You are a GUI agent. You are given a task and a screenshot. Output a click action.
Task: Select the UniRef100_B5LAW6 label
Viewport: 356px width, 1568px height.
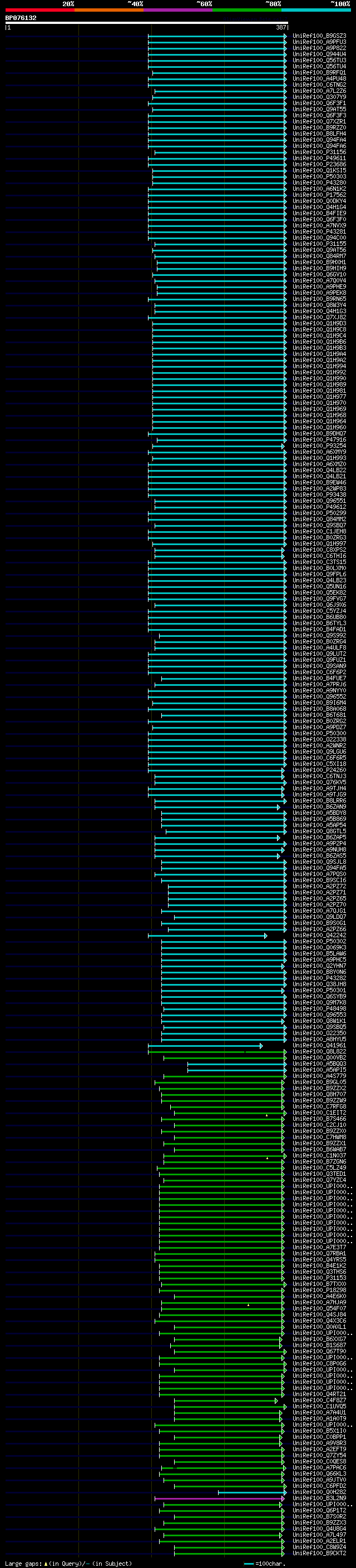pos(319,953)
